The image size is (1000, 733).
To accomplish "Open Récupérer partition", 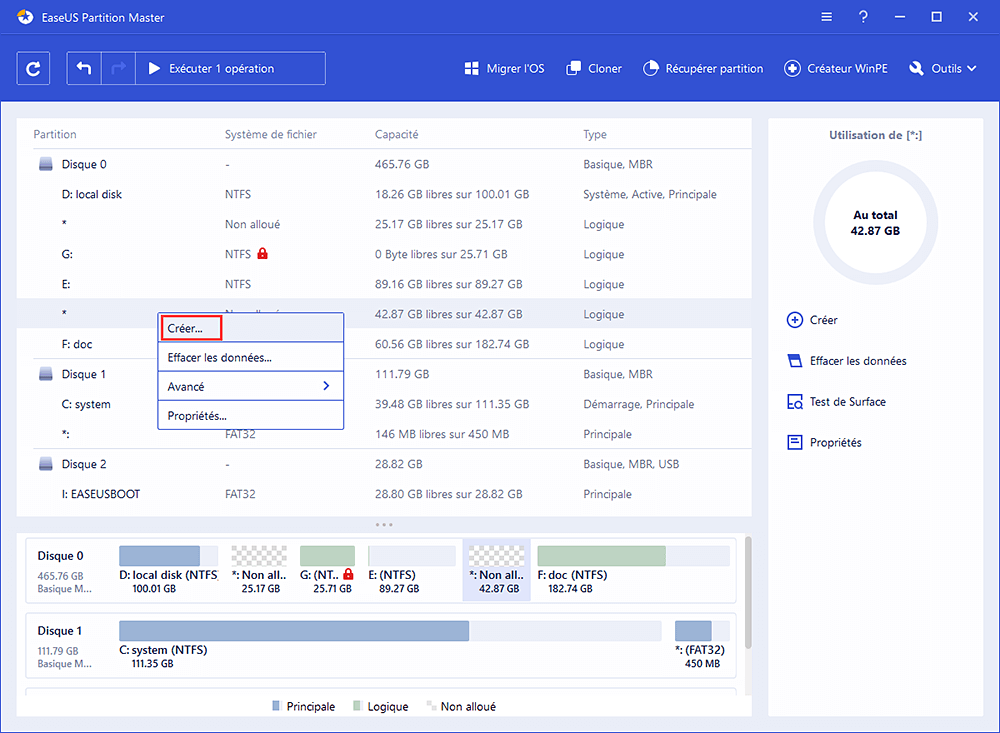I will [x=703, y=68].
